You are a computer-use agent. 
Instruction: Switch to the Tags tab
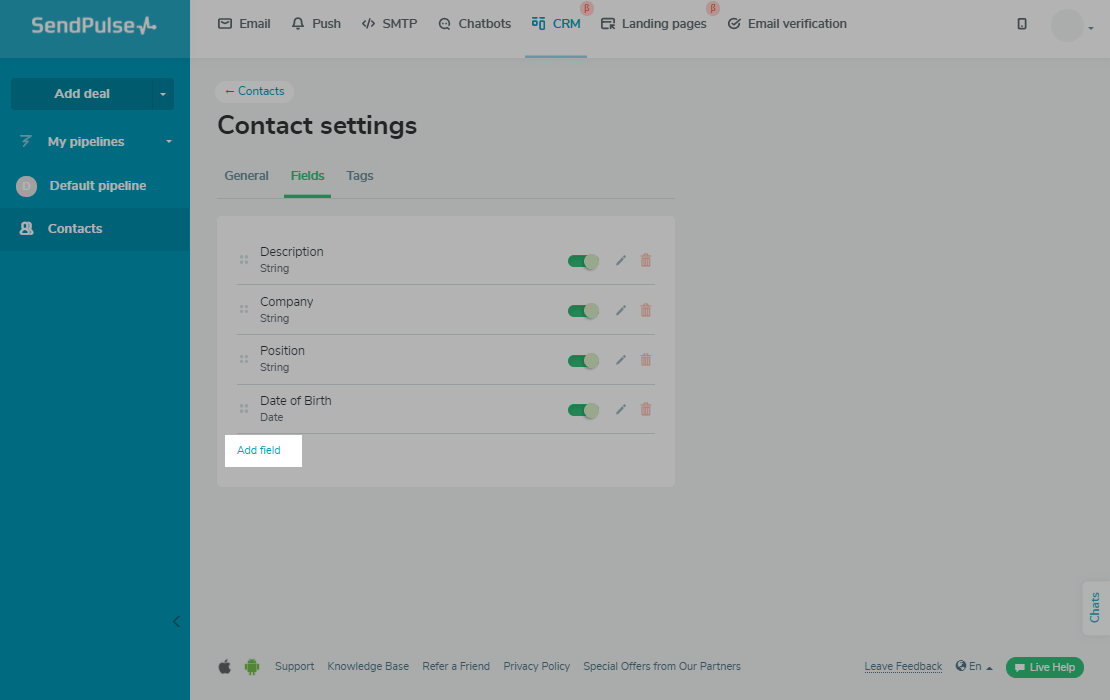(x=360, y=176)
